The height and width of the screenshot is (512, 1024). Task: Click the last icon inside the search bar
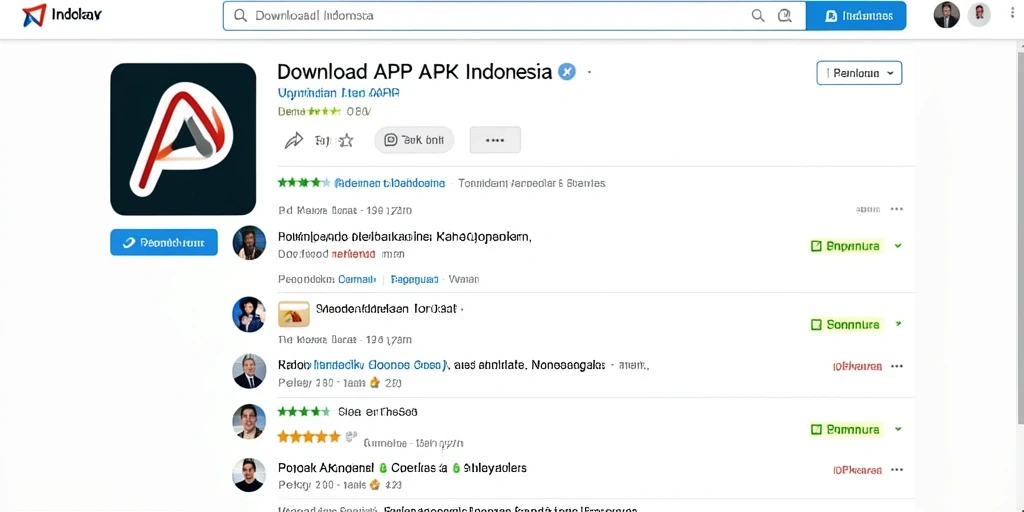[784, 16]
